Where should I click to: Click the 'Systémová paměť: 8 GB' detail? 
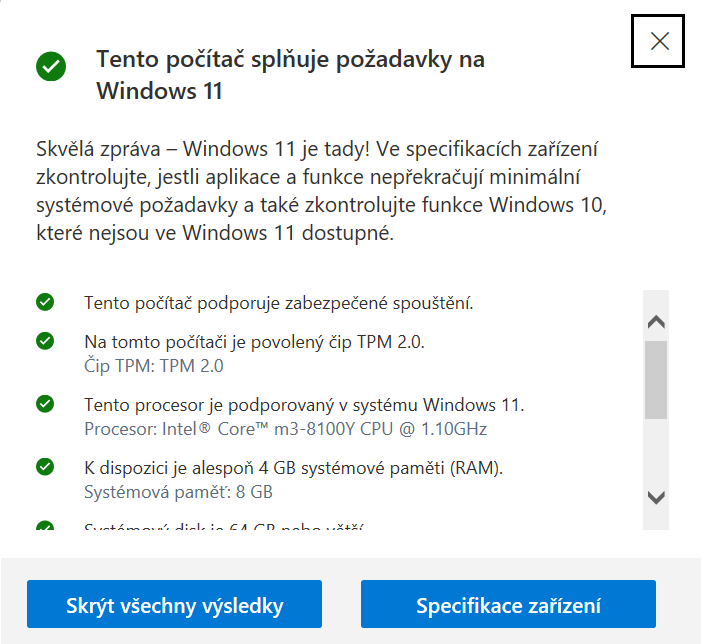[178, 492]
